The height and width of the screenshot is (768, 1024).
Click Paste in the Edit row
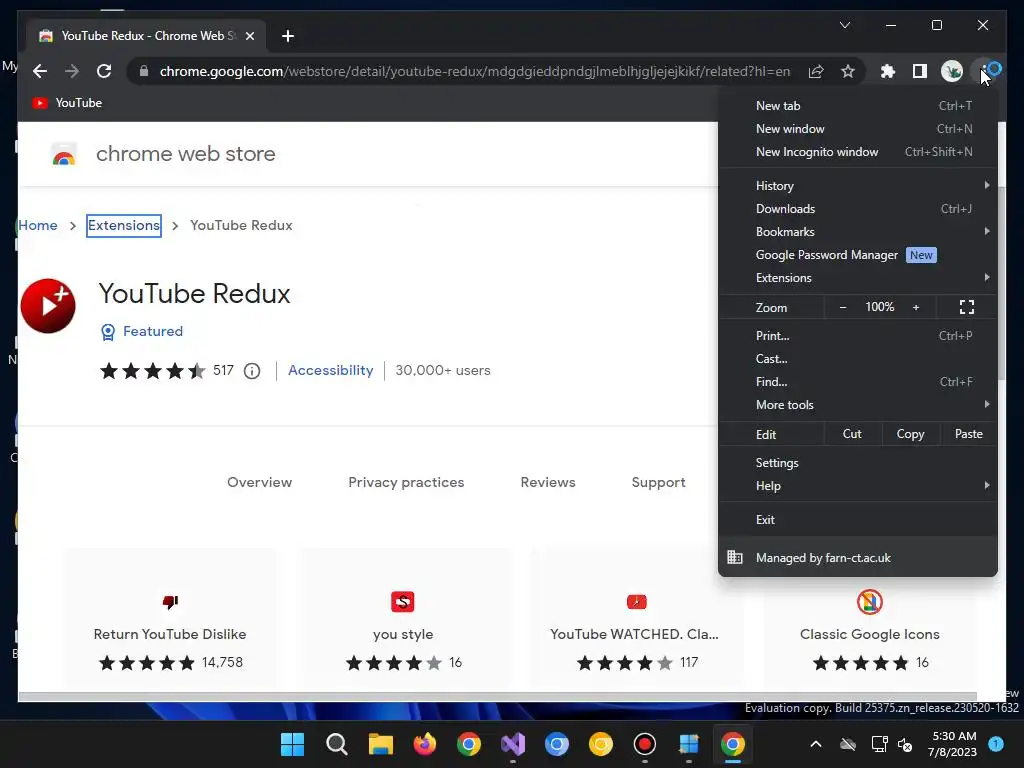(968, 434)
